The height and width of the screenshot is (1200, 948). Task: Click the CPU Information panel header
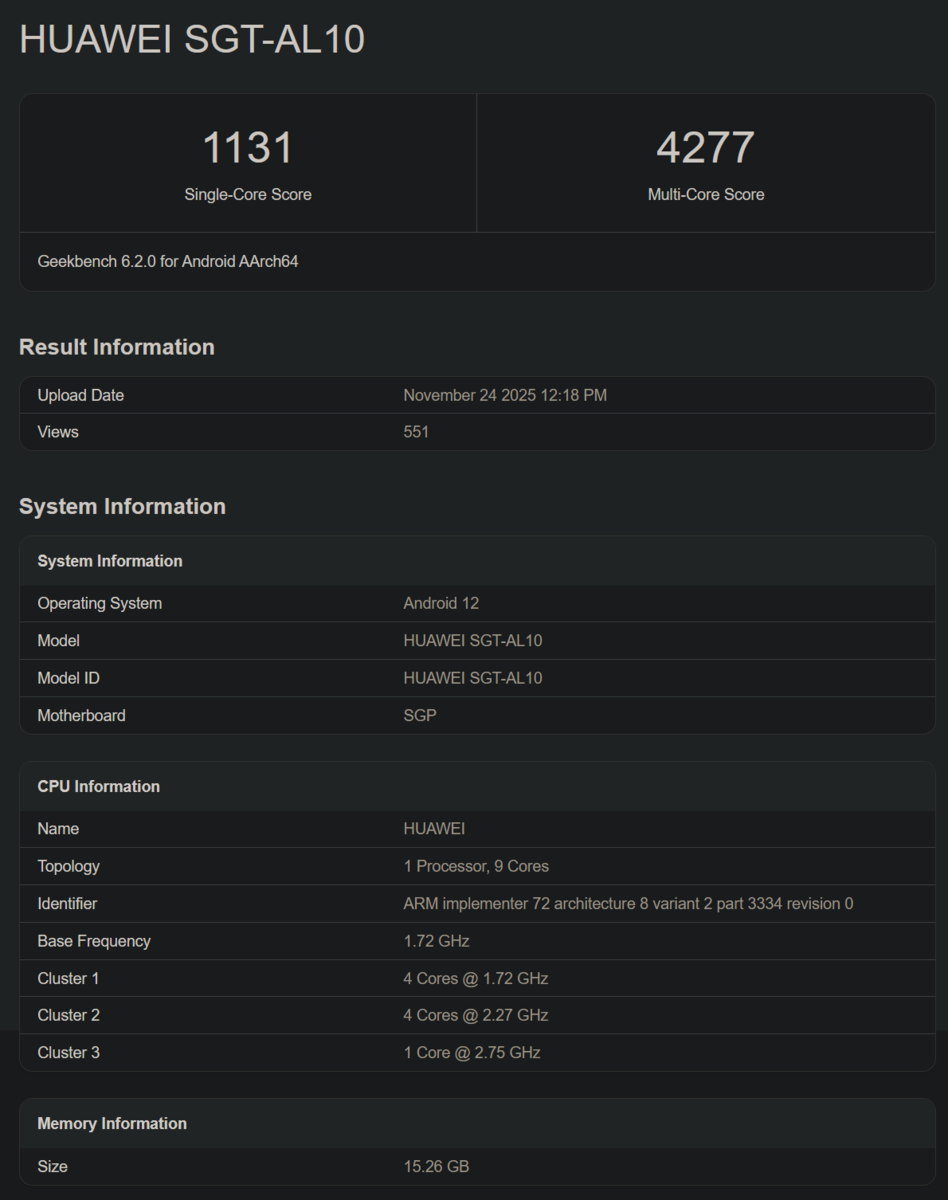[x=98, y=786]
